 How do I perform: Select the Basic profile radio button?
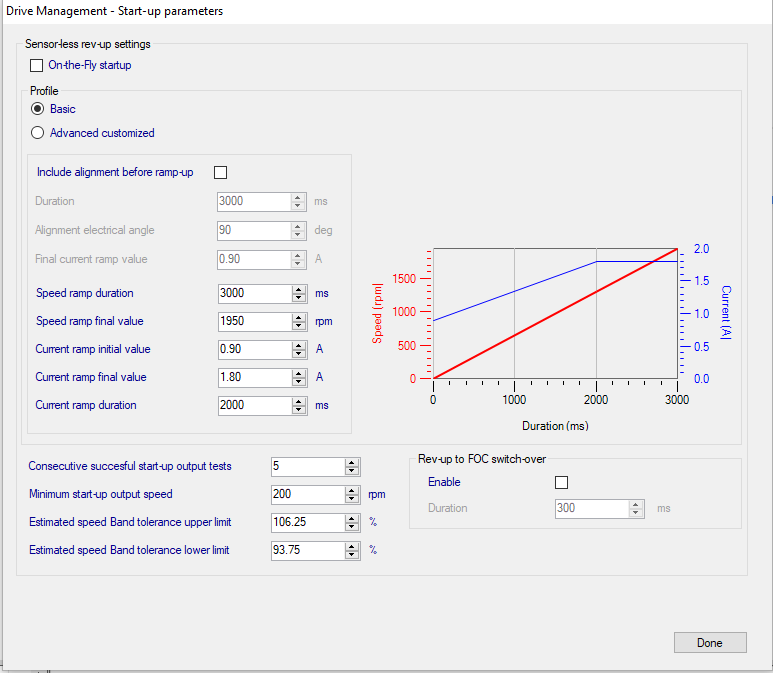37,108
